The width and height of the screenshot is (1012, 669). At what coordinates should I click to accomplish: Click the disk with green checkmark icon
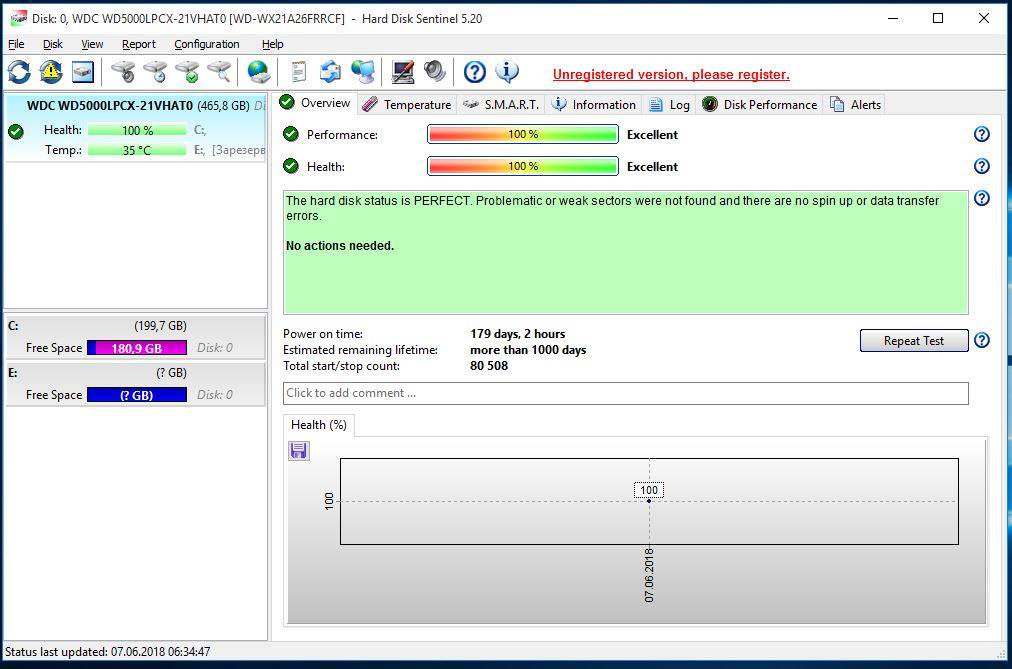click(186, 72)
